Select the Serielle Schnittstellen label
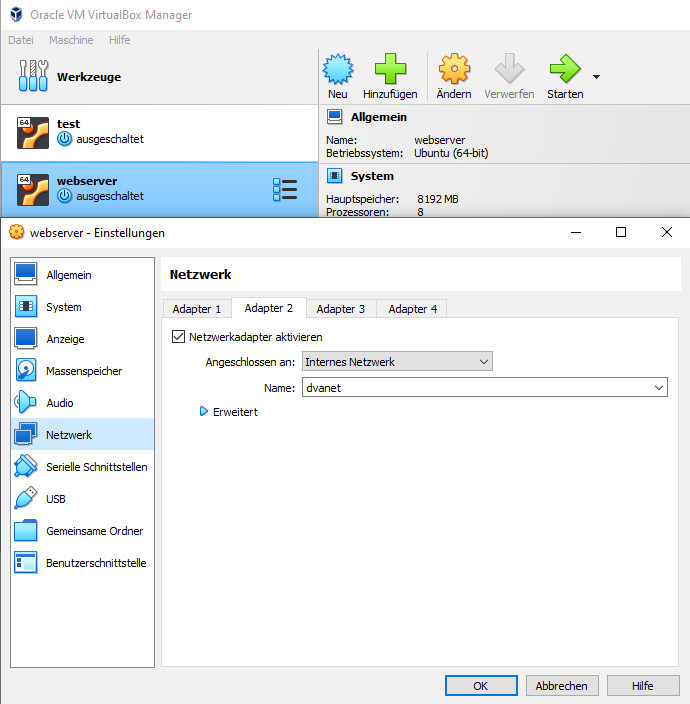 click(x=97, y=467)
